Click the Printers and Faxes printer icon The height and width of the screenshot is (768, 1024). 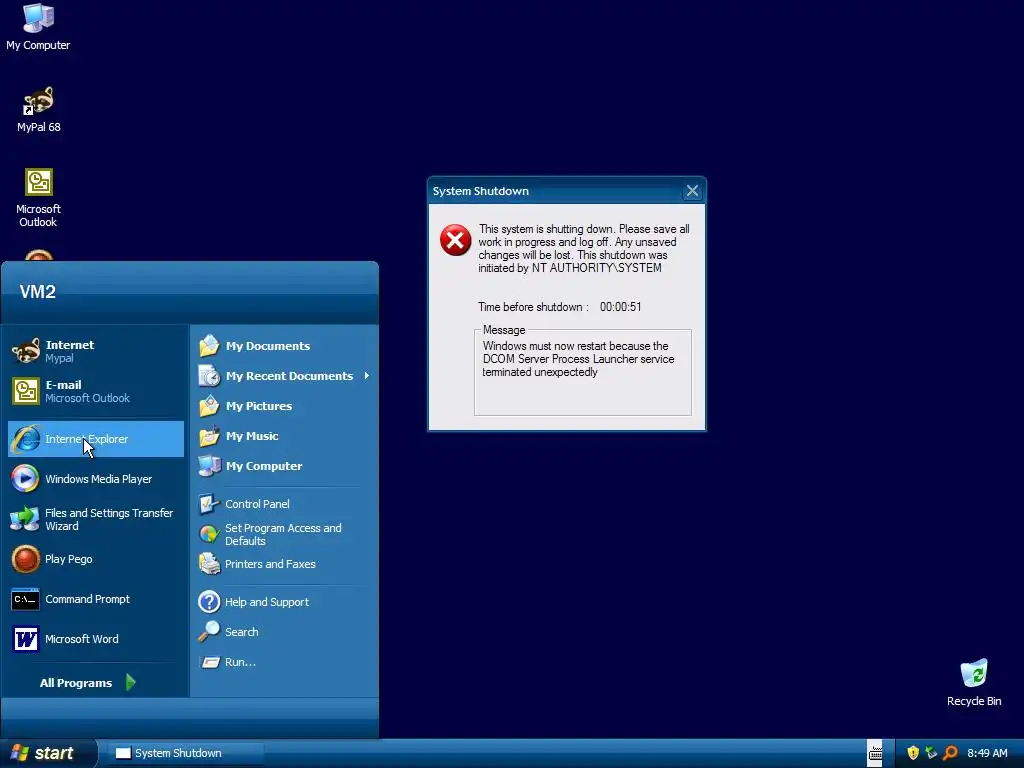click(x=209, y=564)
